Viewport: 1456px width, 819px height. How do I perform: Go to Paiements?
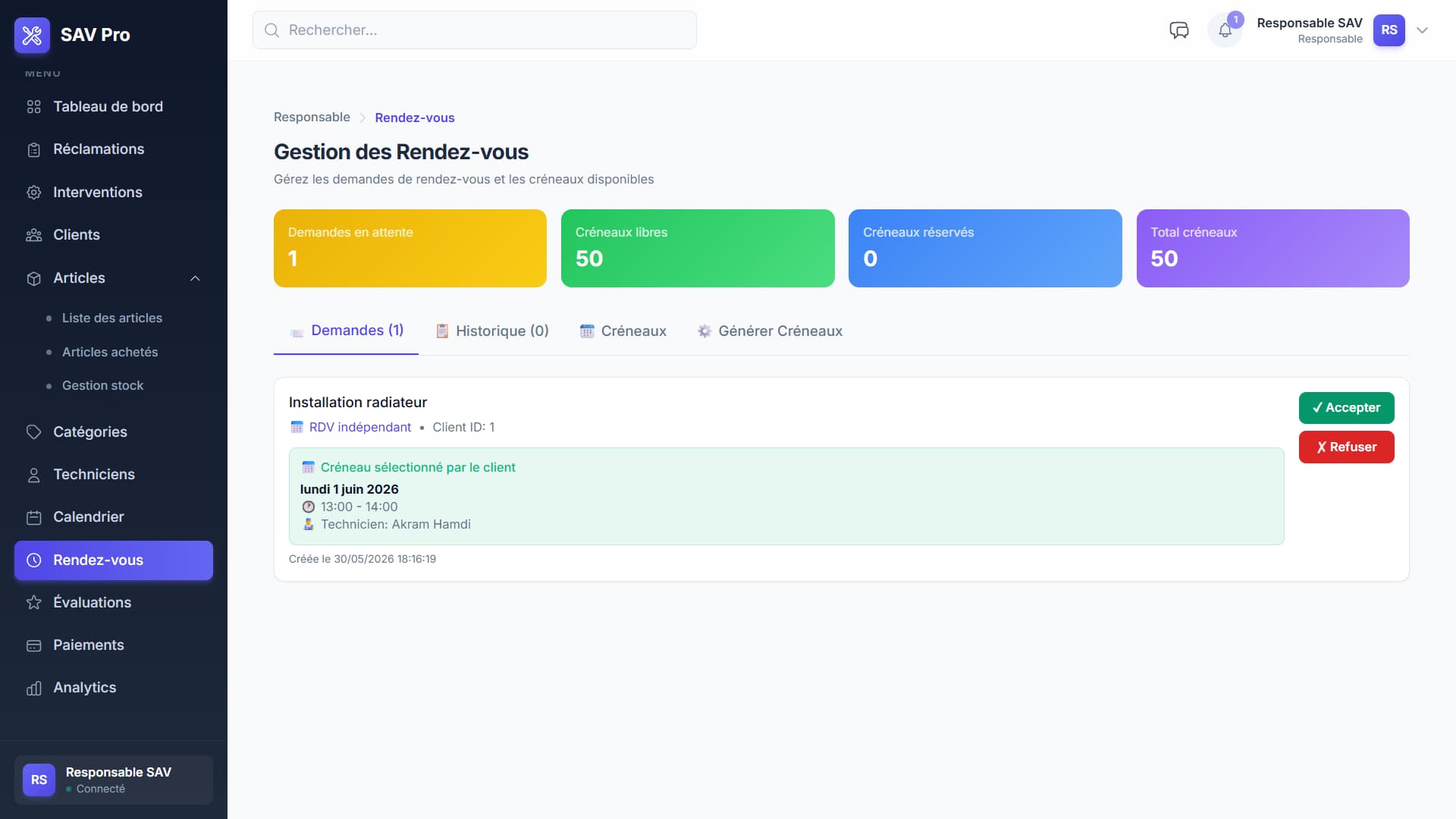(x=114, y=645)
